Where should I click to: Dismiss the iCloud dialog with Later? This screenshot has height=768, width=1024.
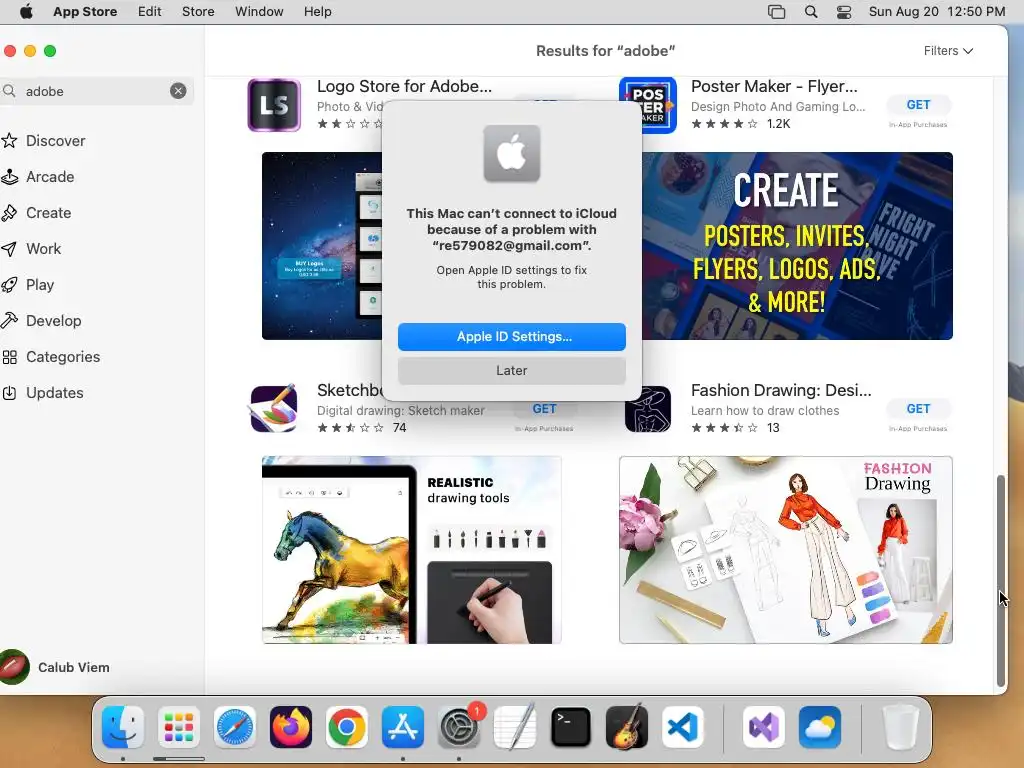click(x=511, y=370)
